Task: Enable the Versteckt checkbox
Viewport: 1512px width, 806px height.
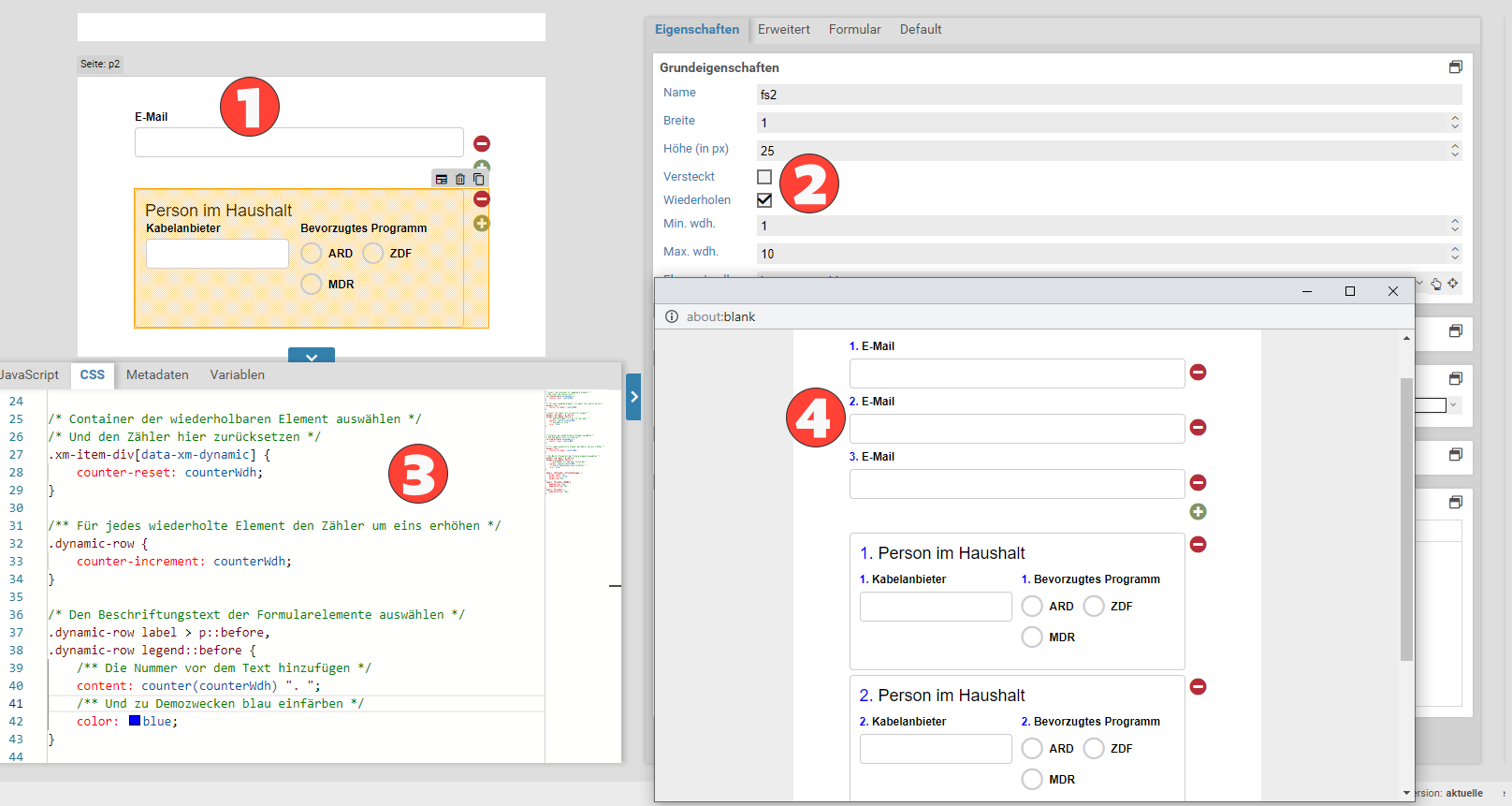Action: pyautogui.click(x=764, y=177)
